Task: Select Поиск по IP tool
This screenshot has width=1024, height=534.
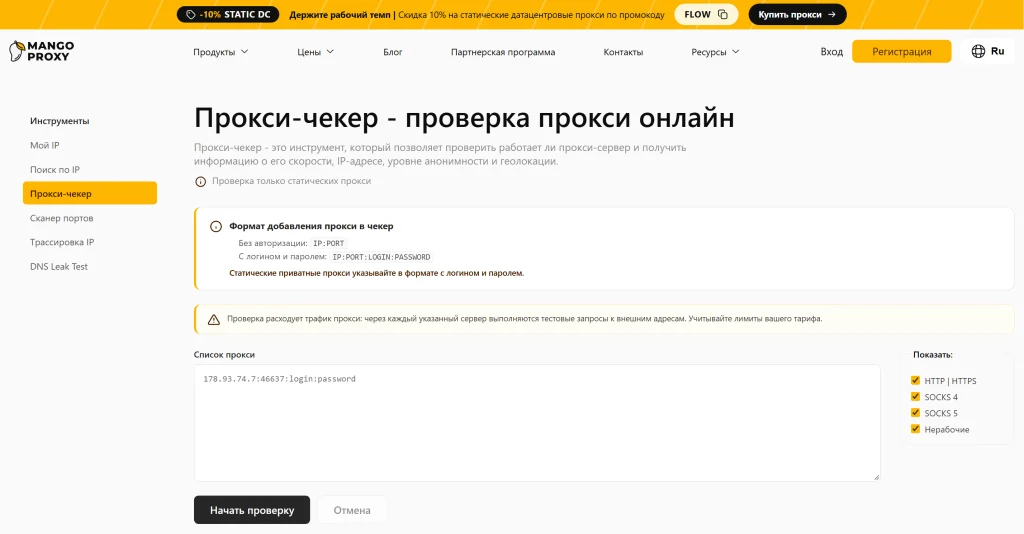Action: (55, 169)
